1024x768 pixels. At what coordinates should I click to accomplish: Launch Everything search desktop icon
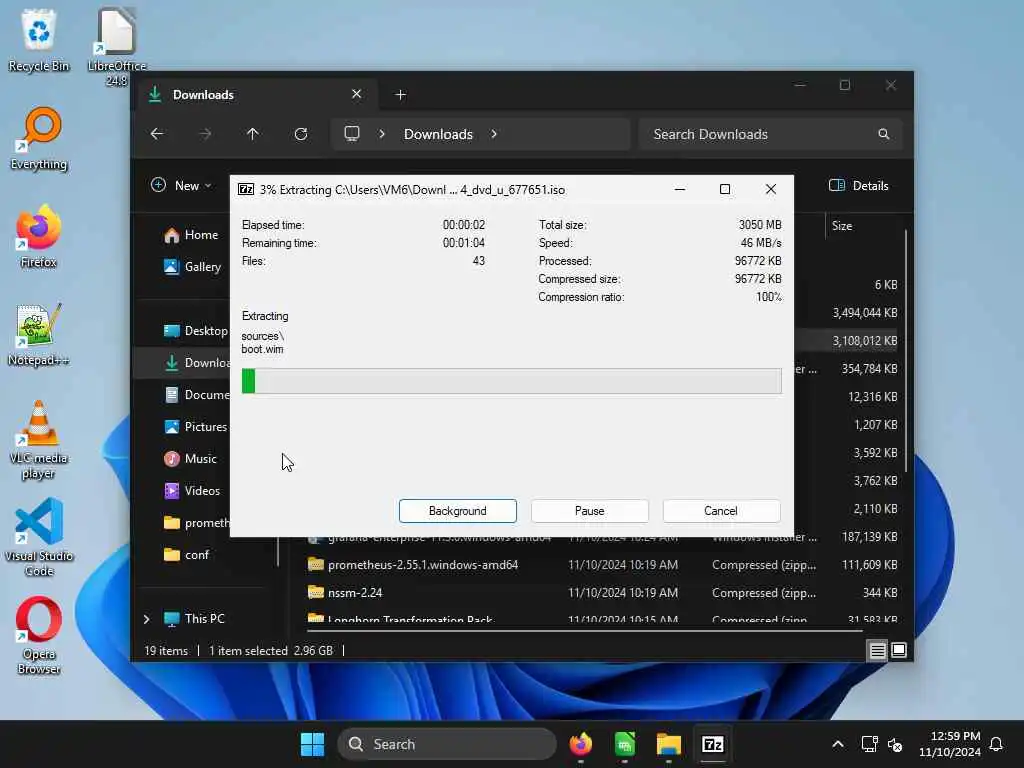tap(39, 138)
